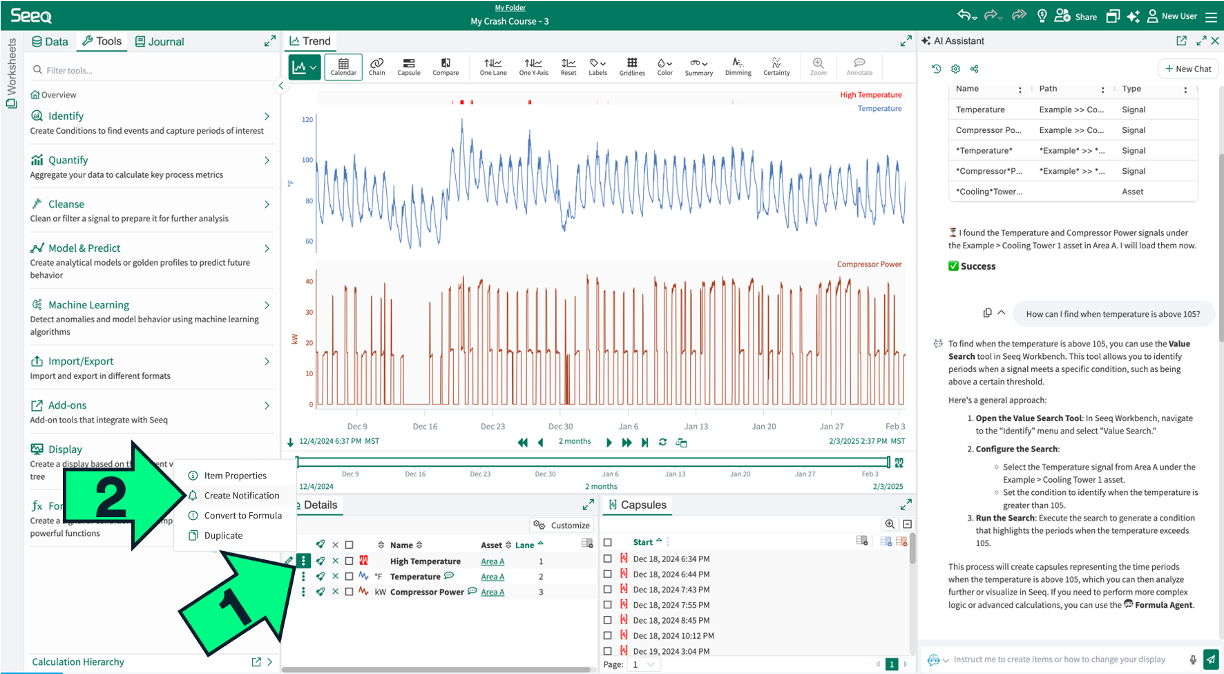Screen dimensions: 1224x674
Task: Open the Labels dropdown in toolbar
Action: pyautogui.click(x=598, y=66)
